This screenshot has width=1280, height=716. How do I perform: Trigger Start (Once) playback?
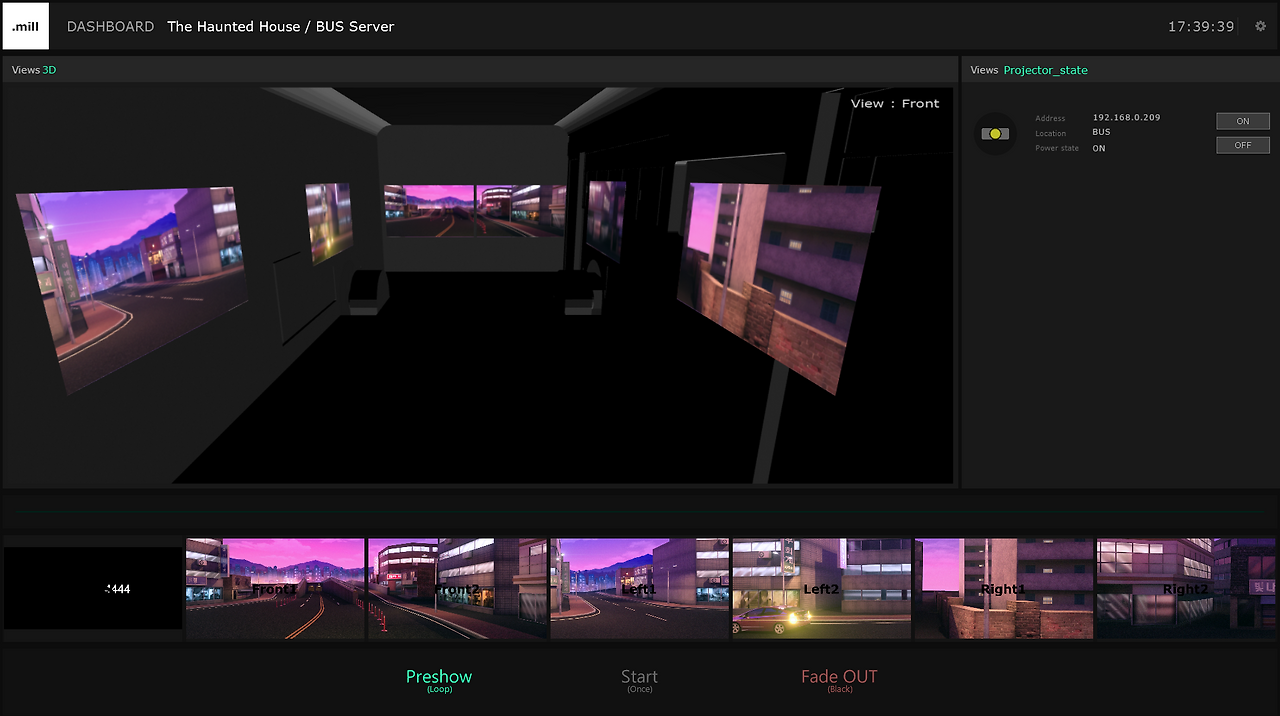639,680
